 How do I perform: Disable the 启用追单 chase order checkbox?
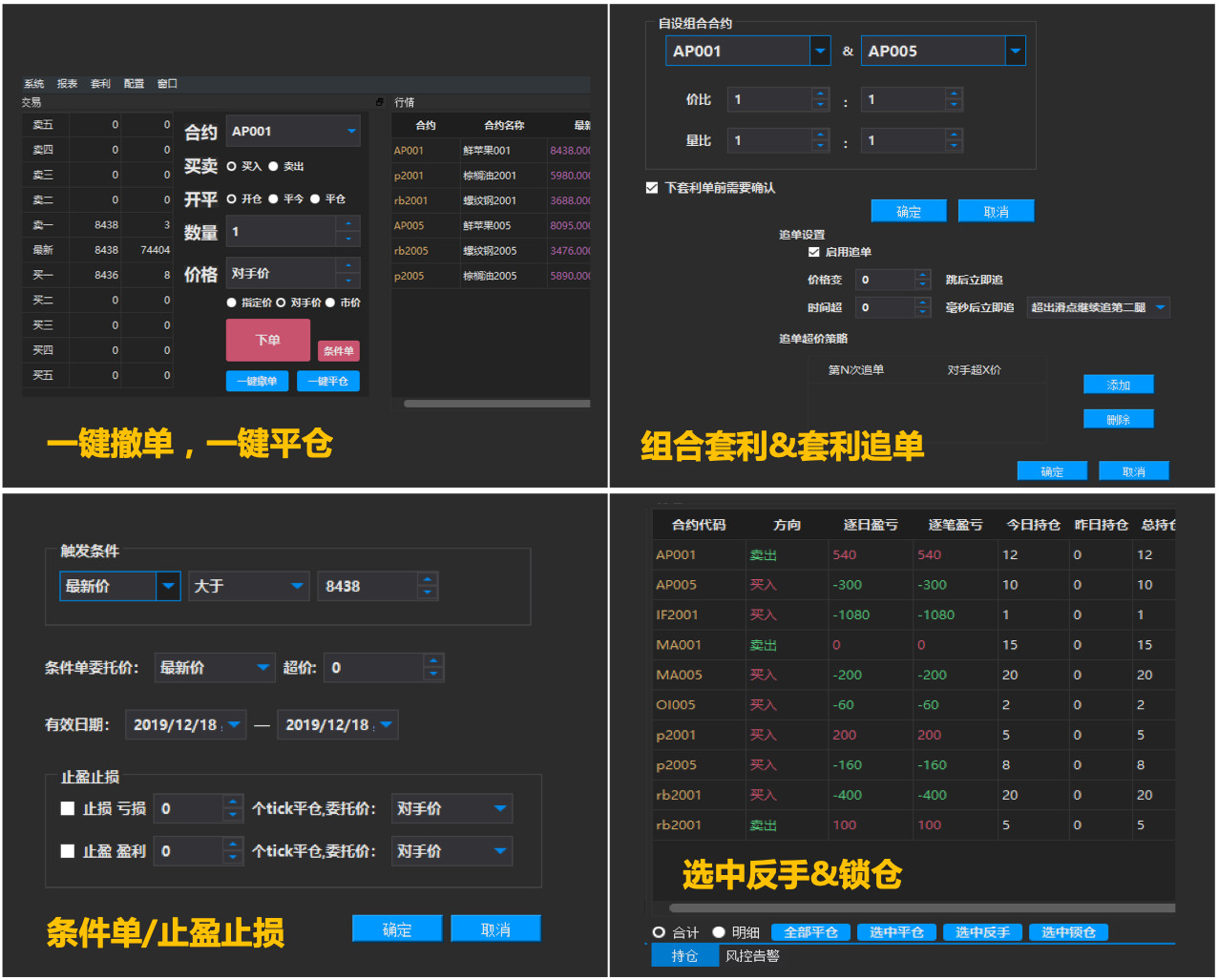pyautogui.click(x=814, y=251)
